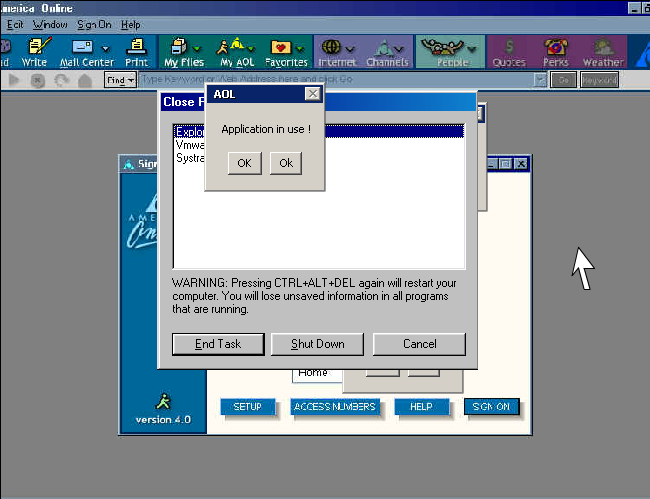Click the forward navigation arrow icon

[x=14, y=80]
